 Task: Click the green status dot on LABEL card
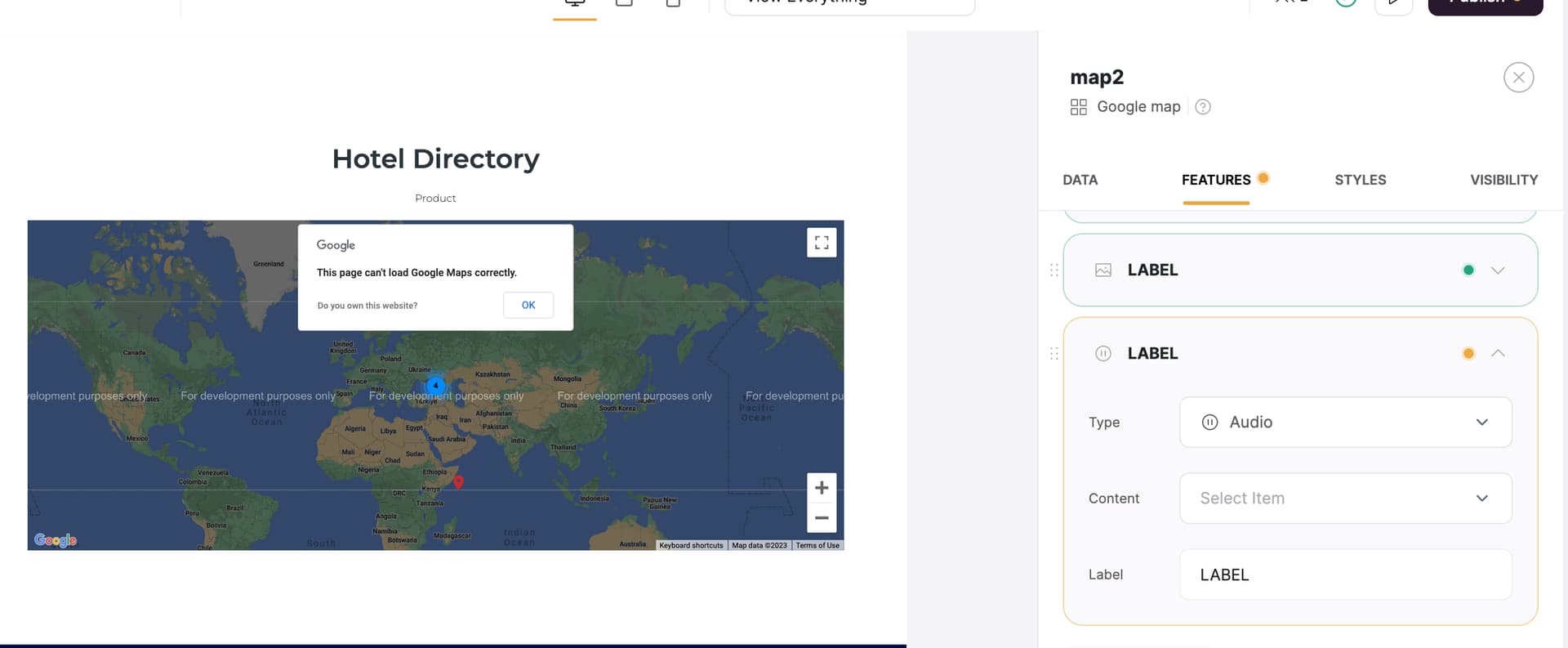1468,270
